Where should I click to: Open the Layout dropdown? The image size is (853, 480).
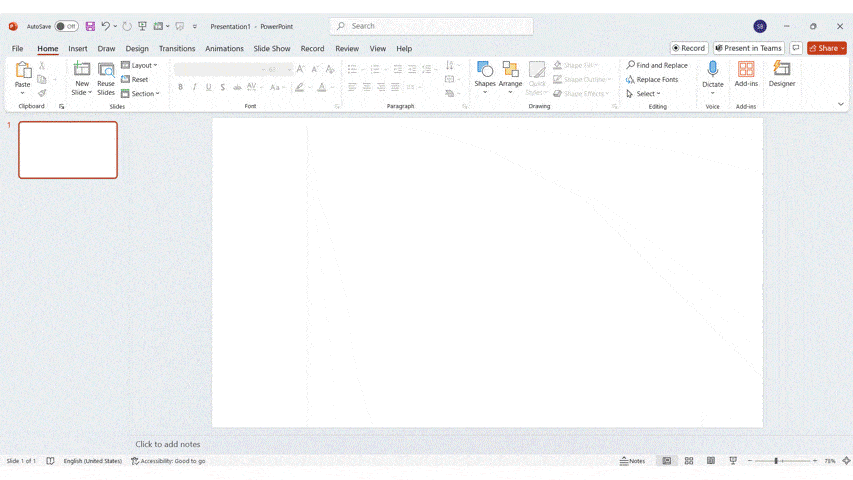(x=139, y=65)
